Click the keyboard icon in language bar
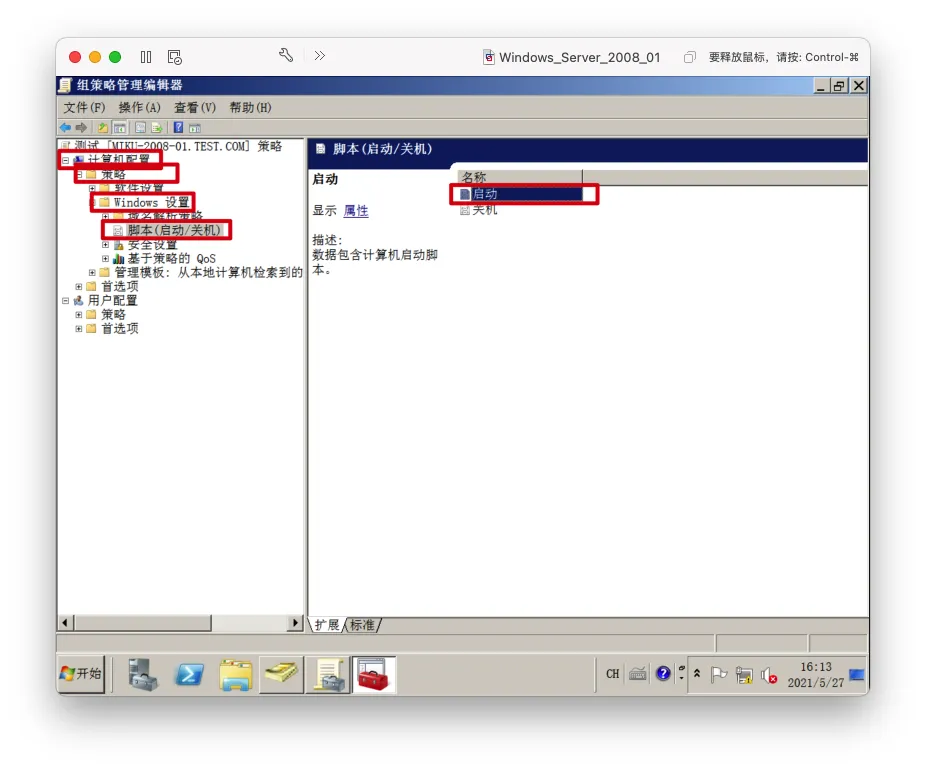926x770 pixels. (x=638, y=674)
